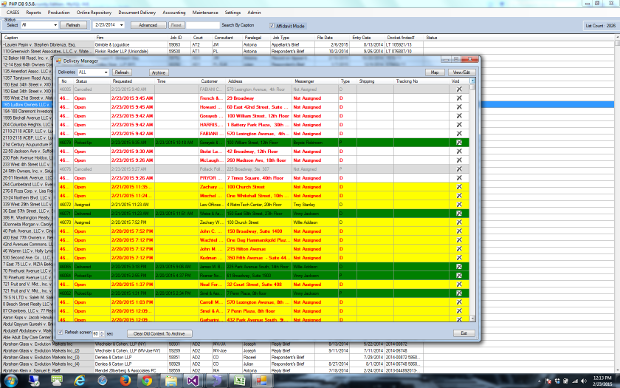
Task: Open the Accounting menu
Action: [174, 12]
